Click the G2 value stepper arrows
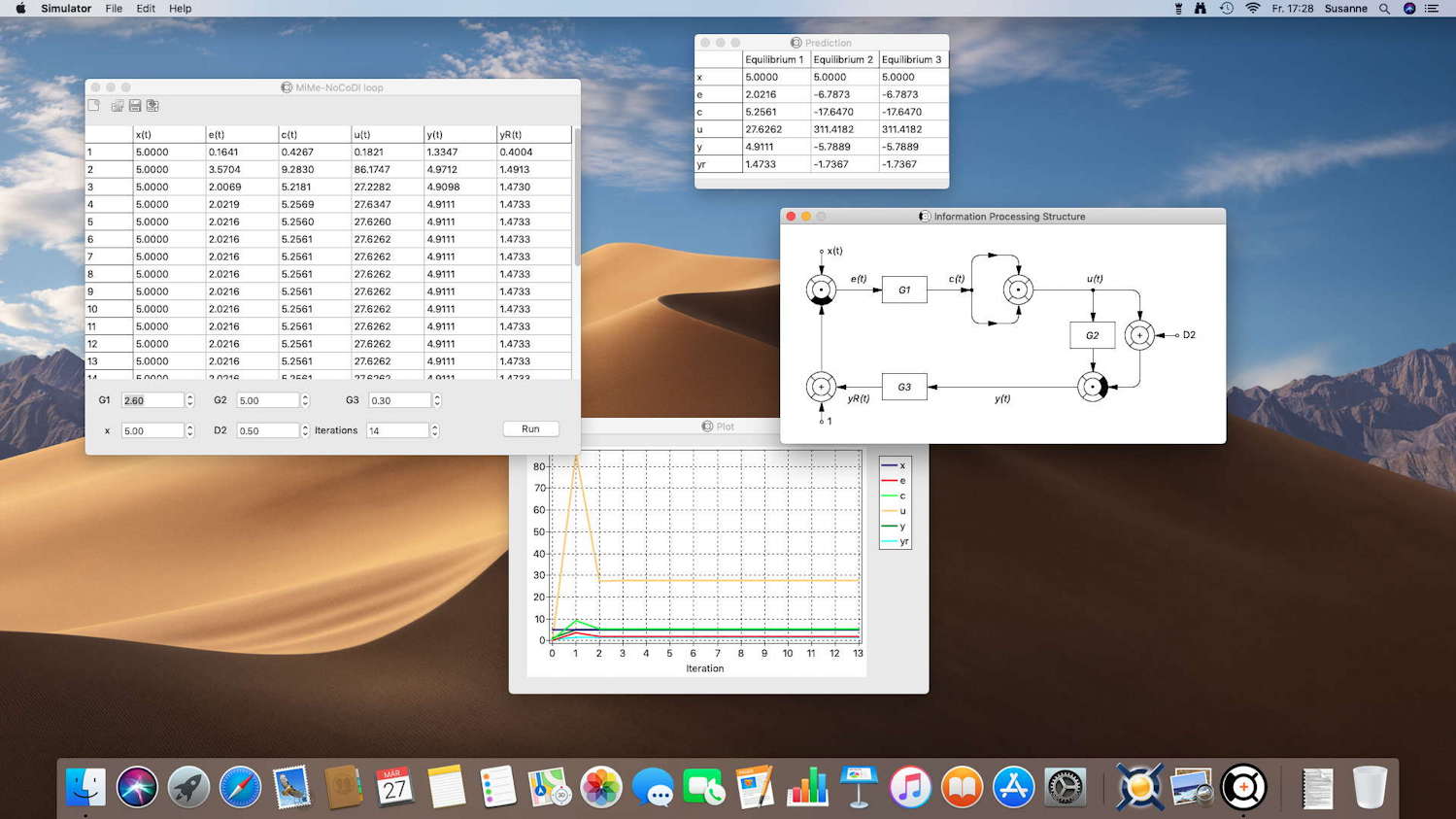The image size is (1456, 819). click(x=305, y=400)
